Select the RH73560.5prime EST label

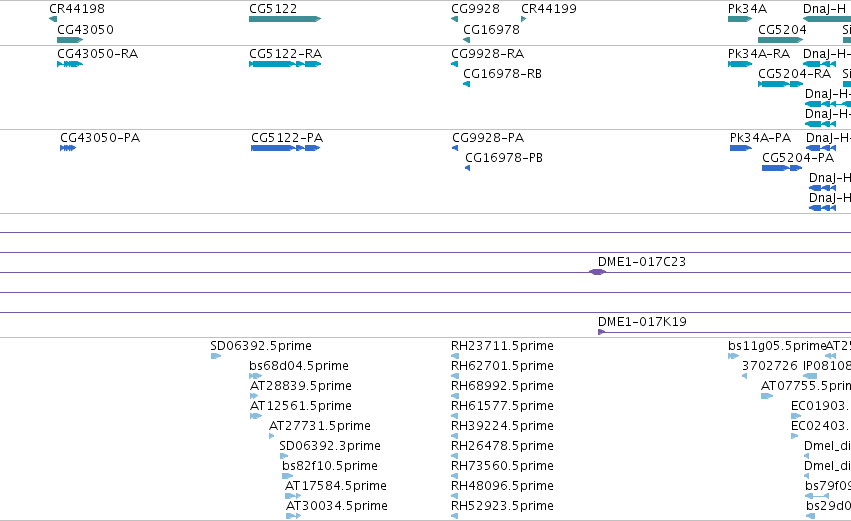pos(503,466)
